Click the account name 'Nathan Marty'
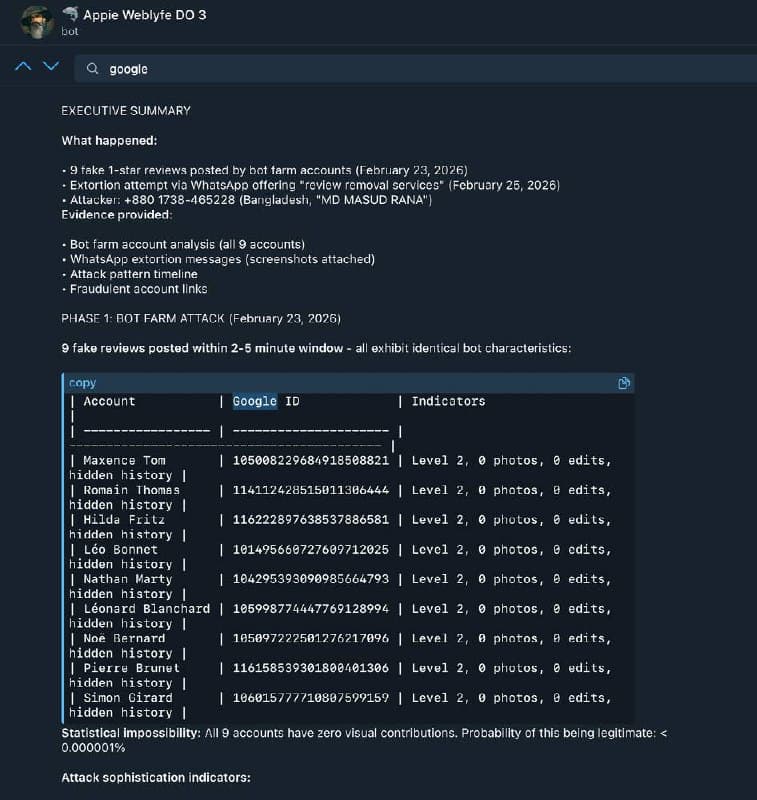 (x=128, y=579)
